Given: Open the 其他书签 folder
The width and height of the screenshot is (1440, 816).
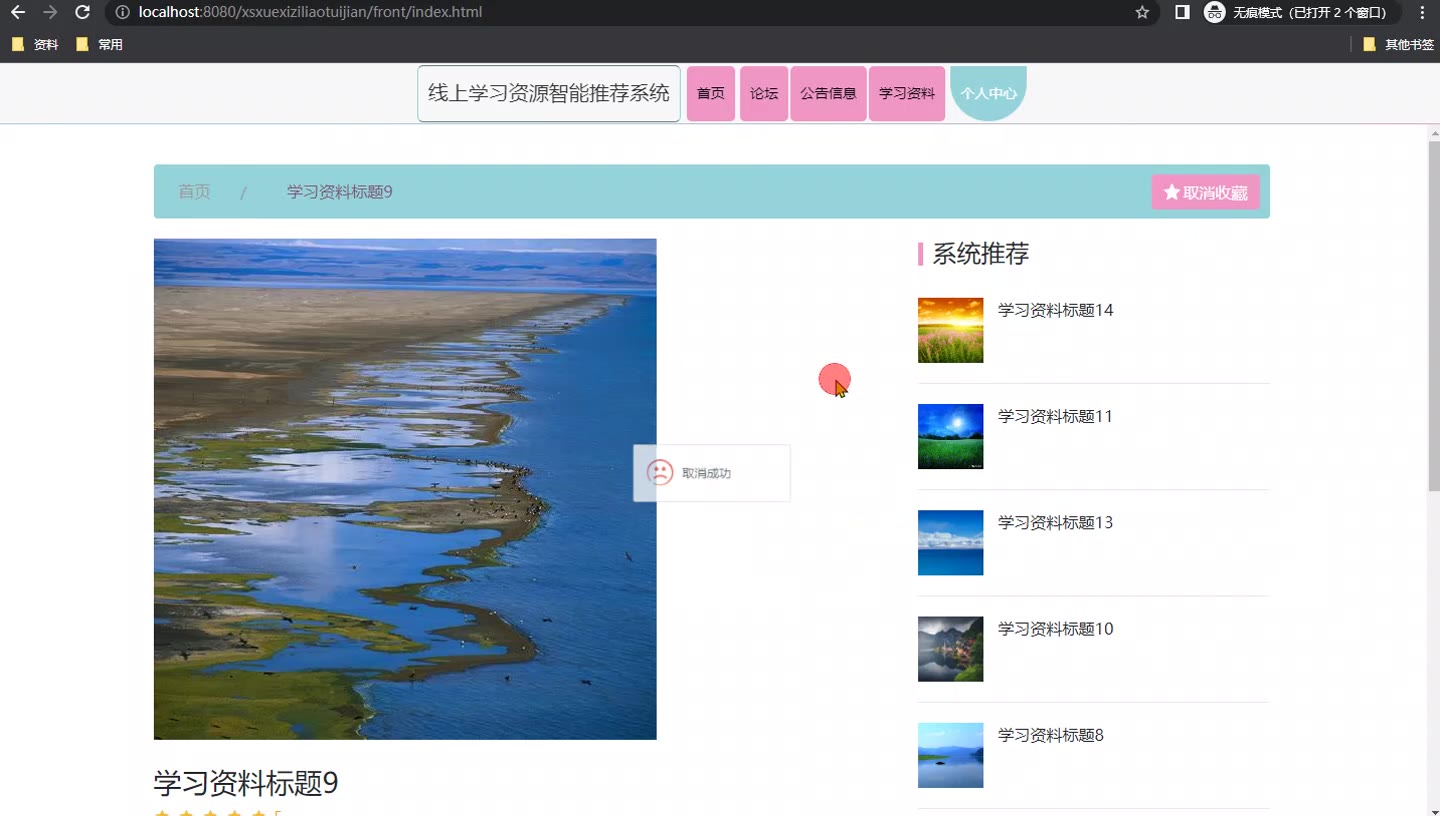Looking at the screenshot, I should click(1398, 45).
